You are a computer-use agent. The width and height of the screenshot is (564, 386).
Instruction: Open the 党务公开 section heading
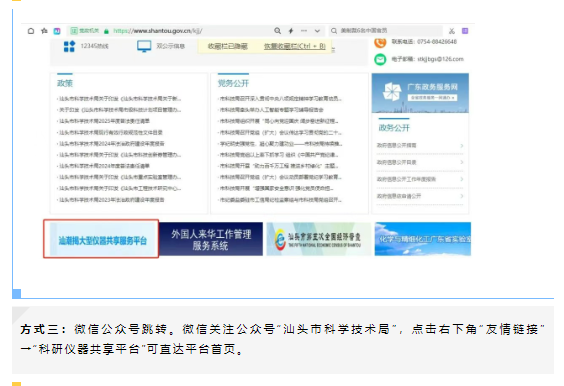(x=233, y=83)
